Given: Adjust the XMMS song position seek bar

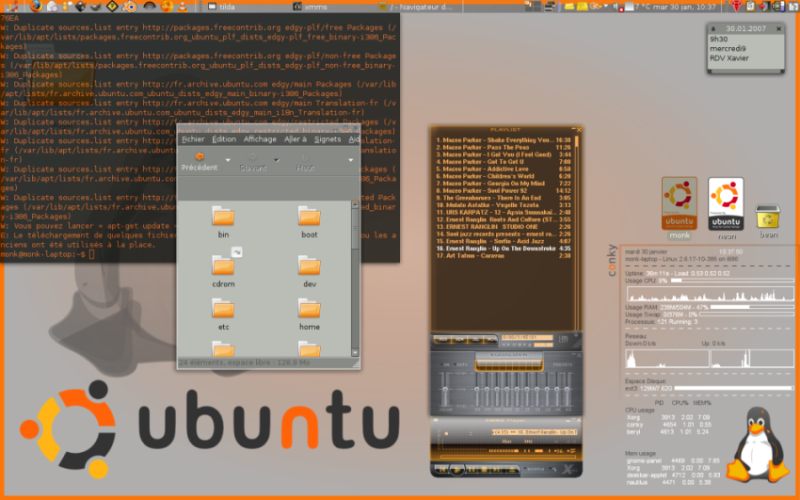Looking at the screenshot, I should pos(508,457).
